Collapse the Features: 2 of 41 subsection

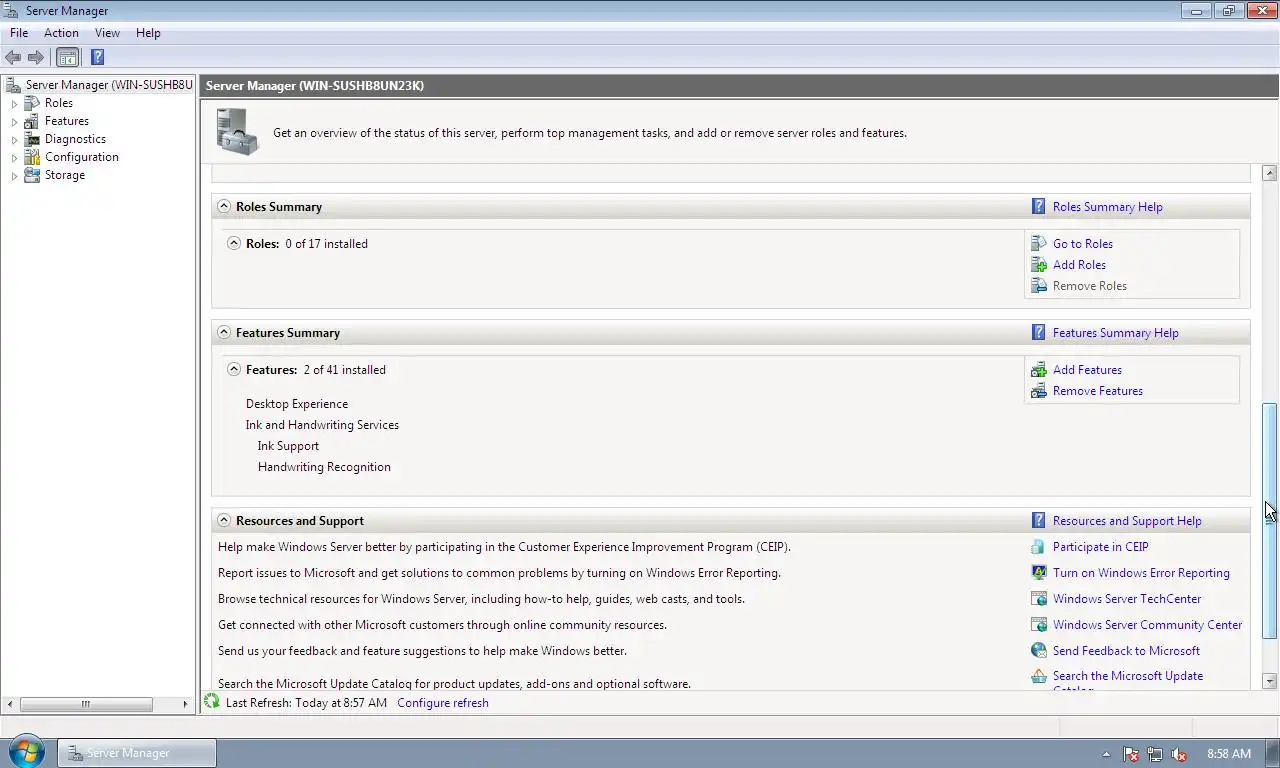click(234, 369)
